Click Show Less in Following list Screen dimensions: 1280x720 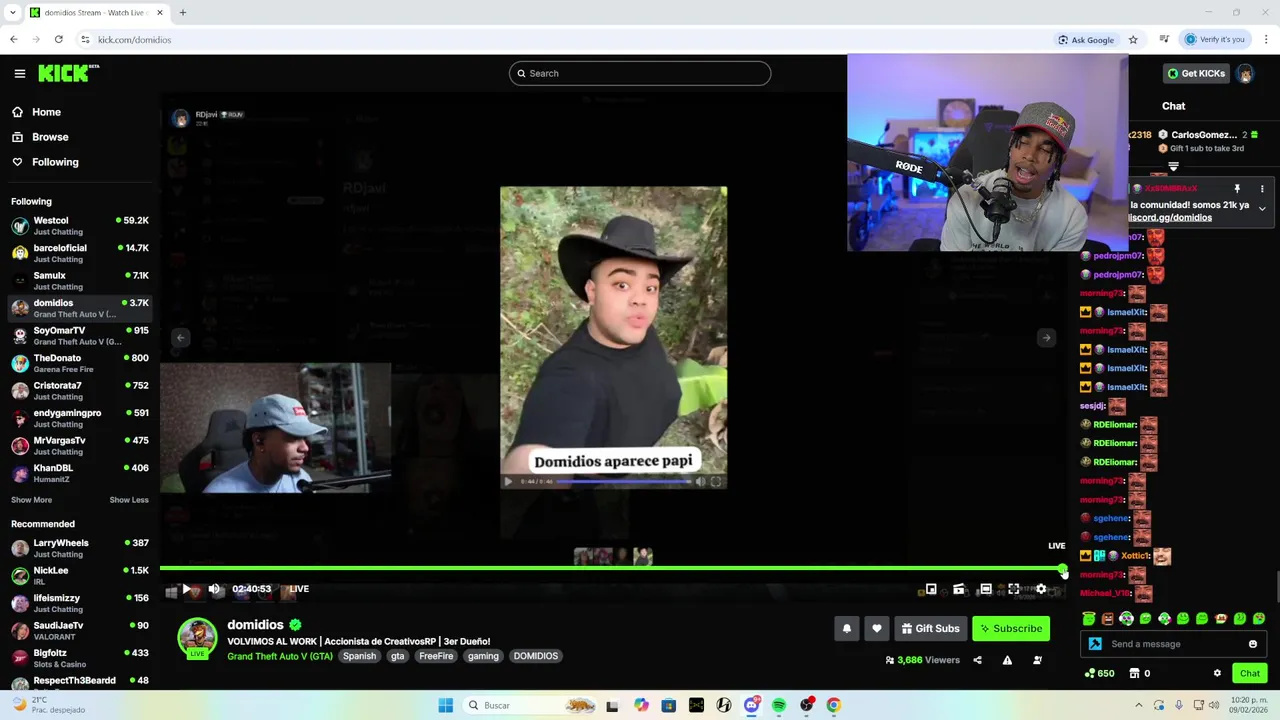[x=129, y=500]
